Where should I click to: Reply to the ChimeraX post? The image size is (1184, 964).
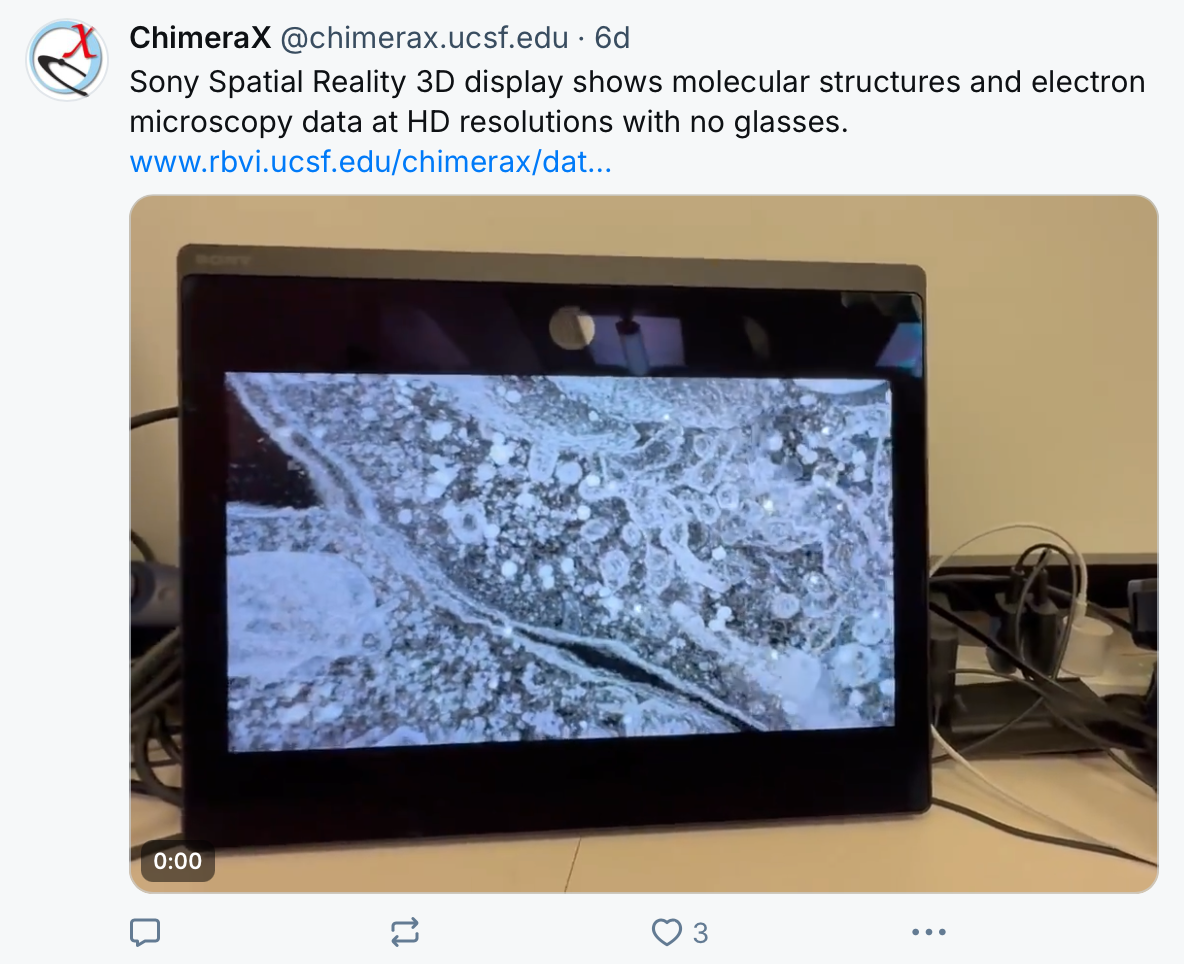point(145,932)
